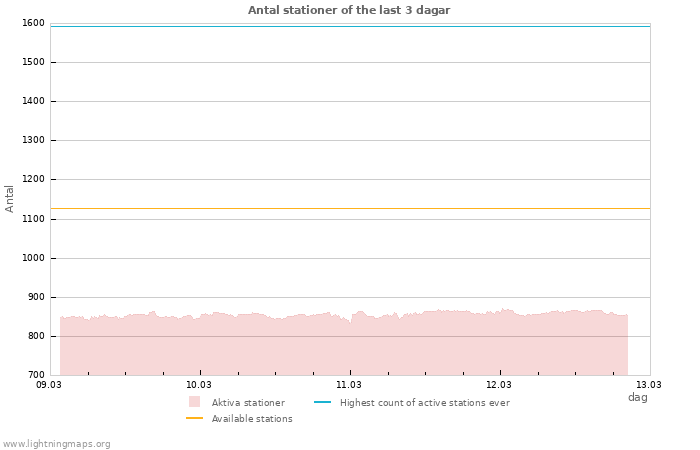Select the 'Aktiva stationer' legend label
The height and width of the screenshot is (450, 700).
pos(248,402)
